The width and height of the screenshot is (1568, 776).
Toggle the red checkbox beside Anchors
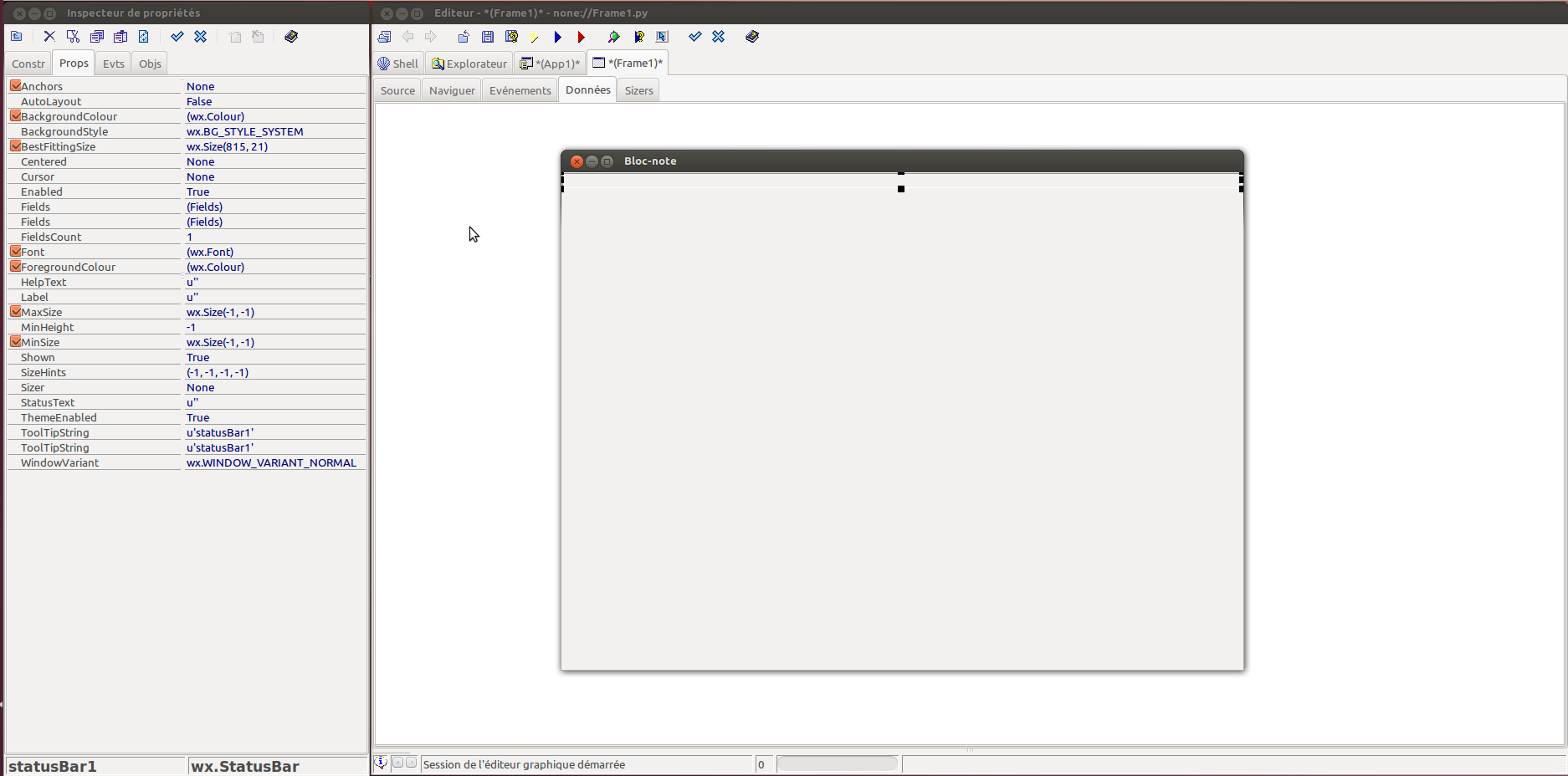pyautogui.click(x=15, y=86)
